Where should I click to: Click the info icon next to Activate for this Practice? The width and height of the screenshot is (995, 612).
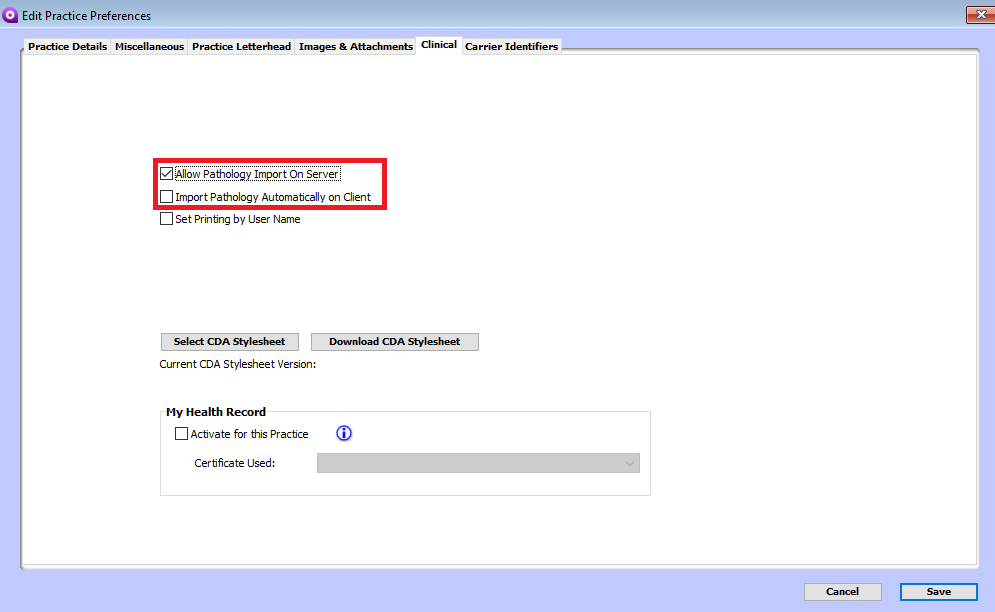click(x=343, y=433)
